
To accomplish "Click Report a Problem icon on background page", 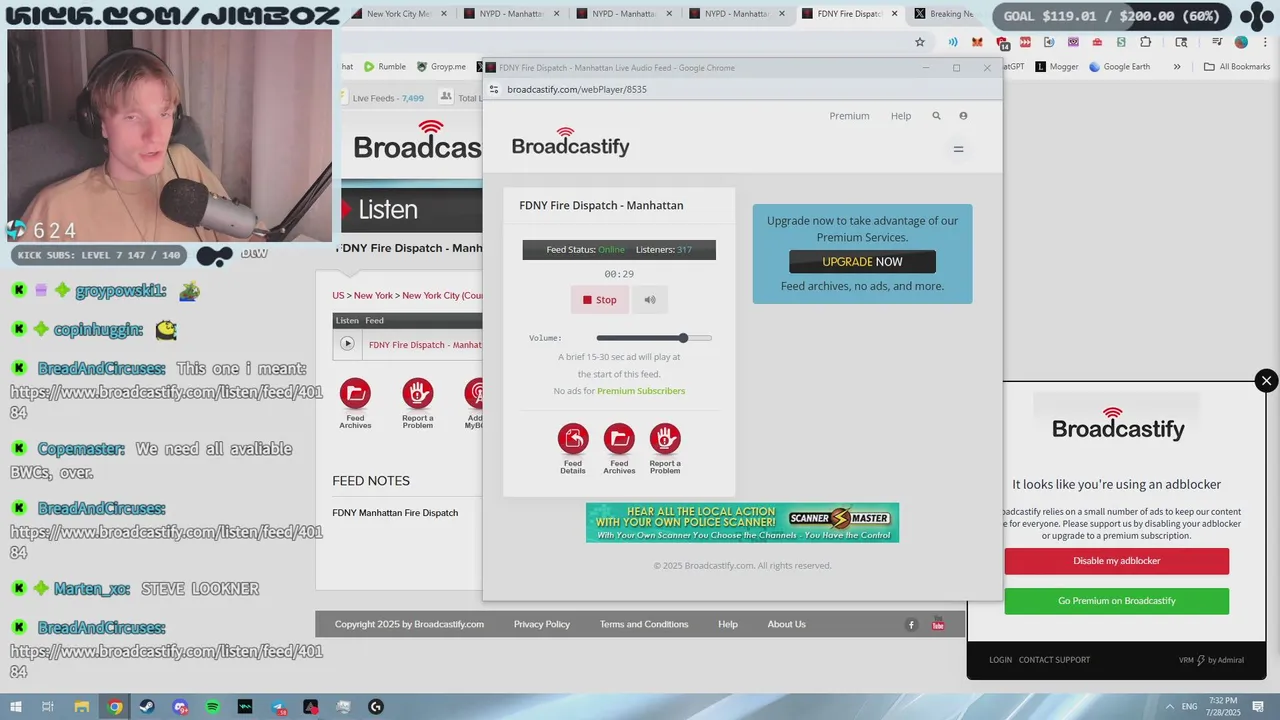I will [x=418, y=404].
